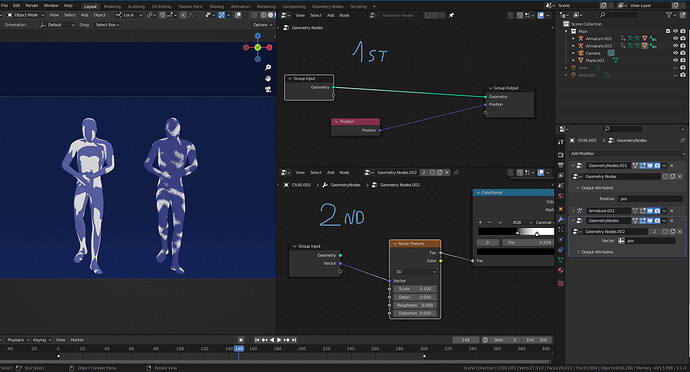This screenshot has width=690, height=372.
Task: Open the Local transform orientation dropdown
Action: [x=129, y=15]
